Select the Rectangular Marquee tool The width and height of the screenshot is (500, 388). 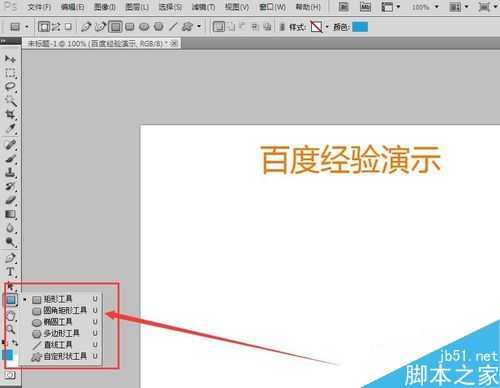[10, 73]
